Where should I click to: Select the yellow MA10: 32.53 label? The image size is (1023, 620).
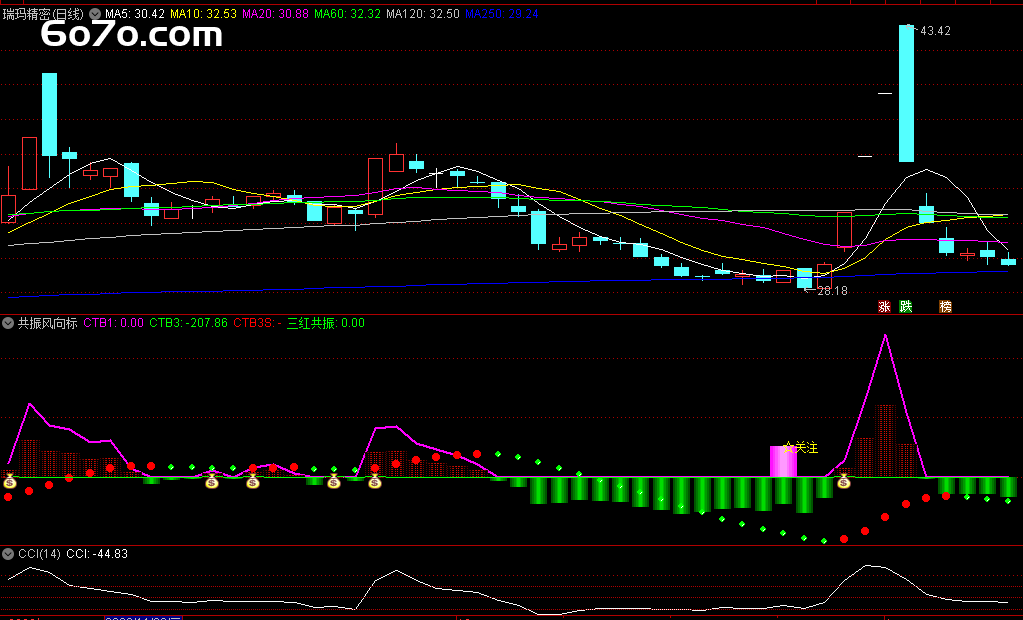point(204,14)
